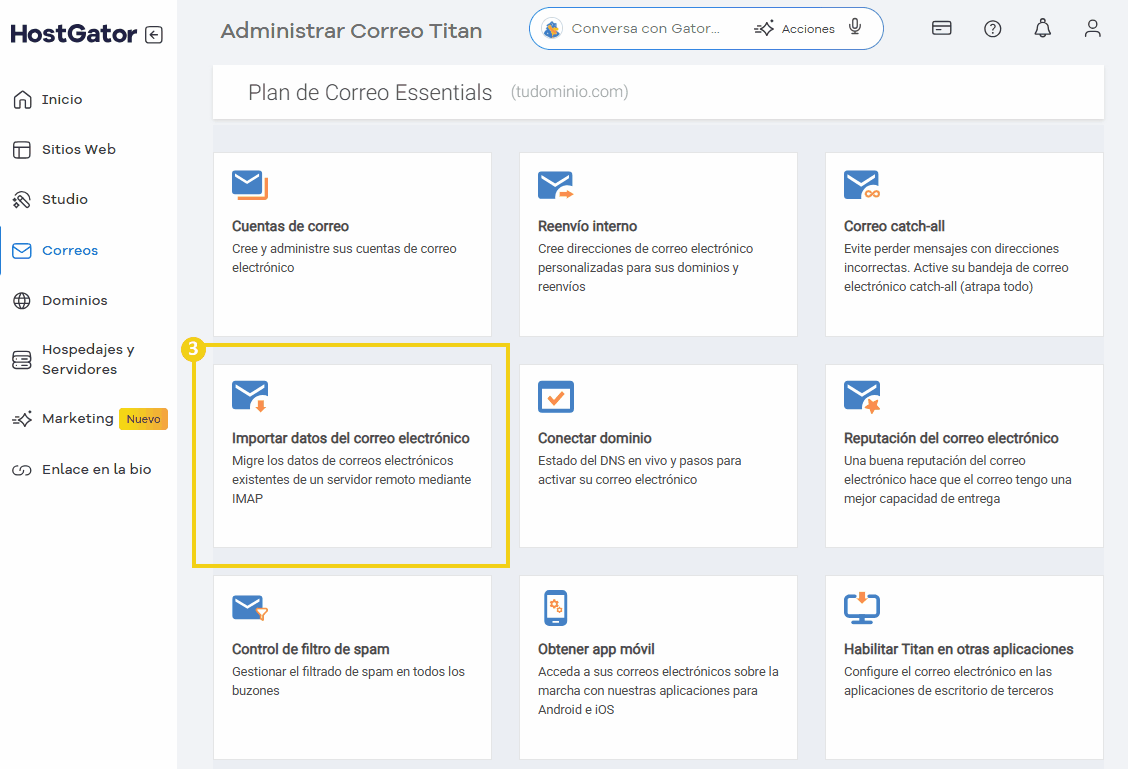Click the microphone icon in search bar
1128x769 pixels.
tap(855, 28)
